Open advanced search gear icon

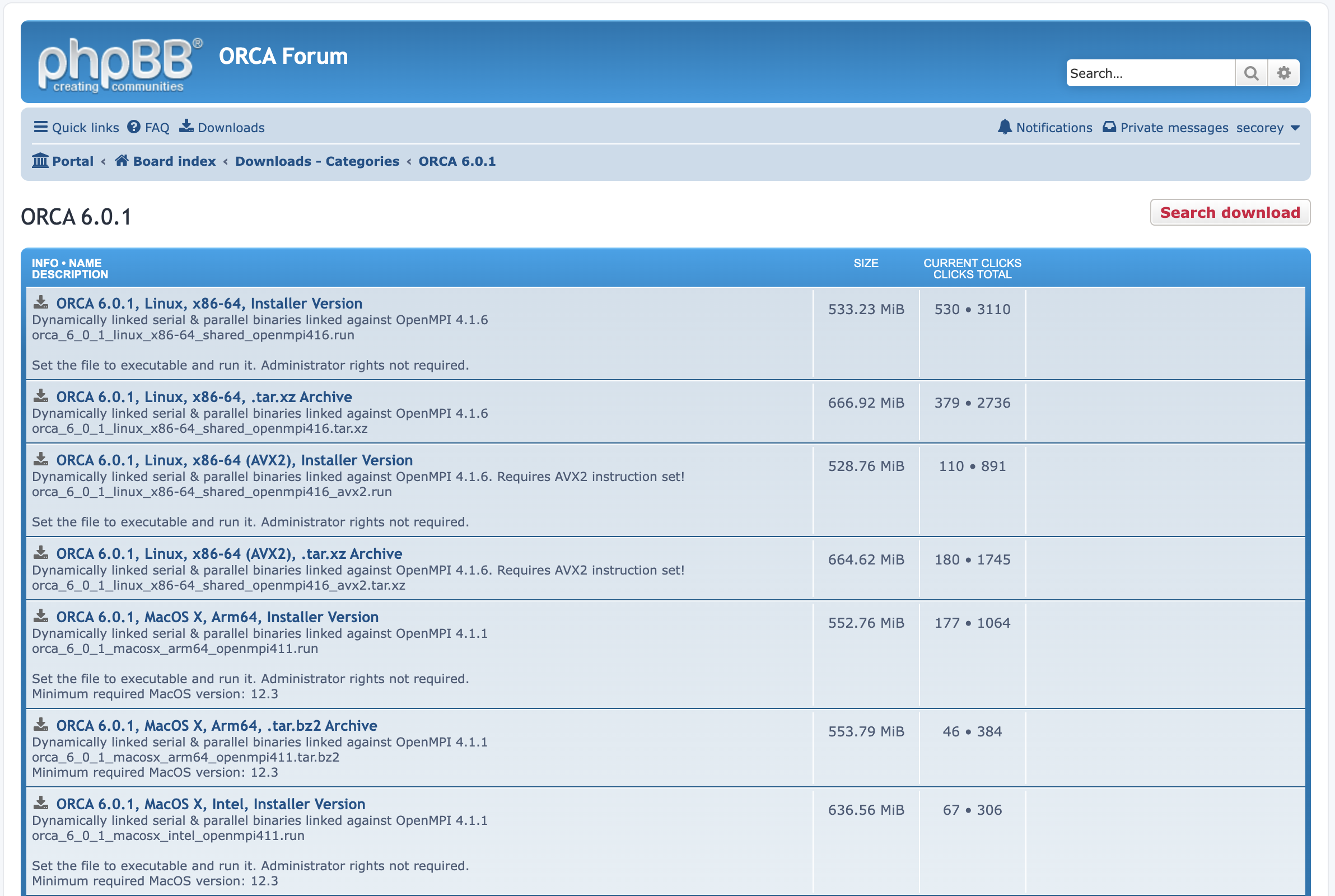pos(1283,73)
